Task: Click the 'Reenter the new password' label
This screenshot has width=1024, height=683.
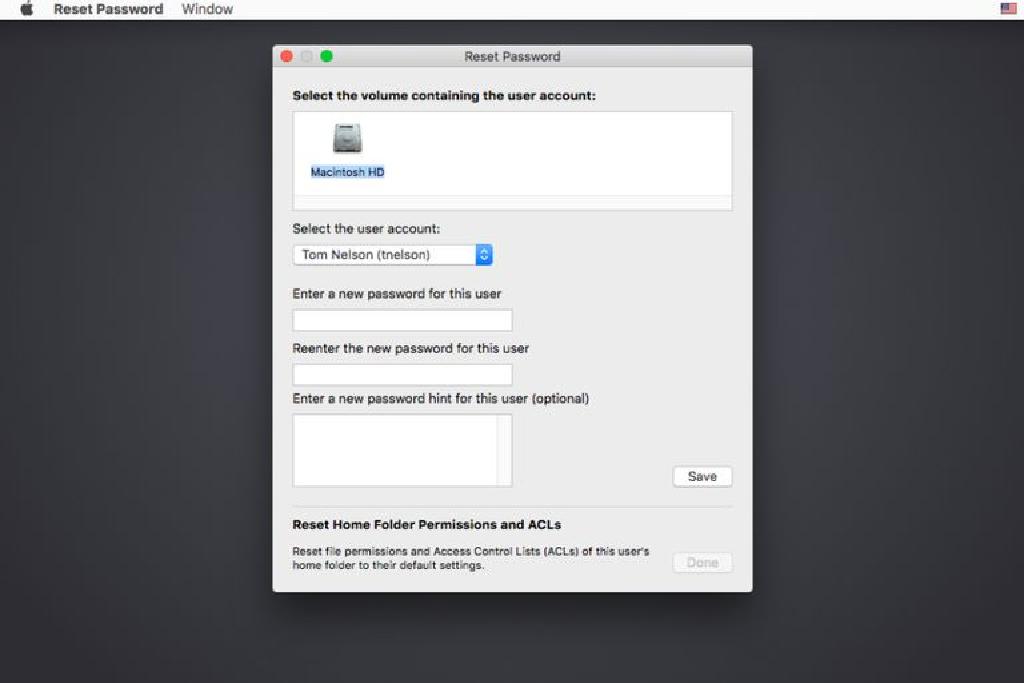Action: pos(410,349)
